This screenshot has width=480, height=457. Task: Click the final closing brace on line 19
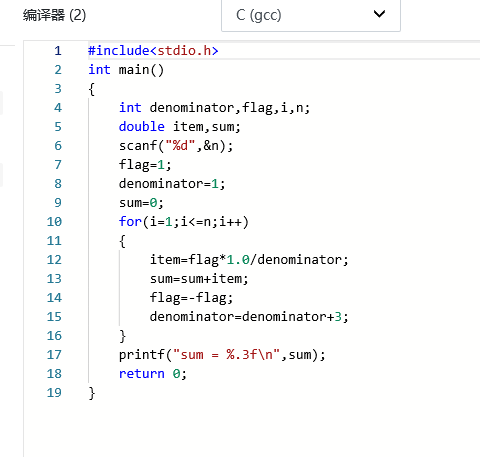[92, 393]
